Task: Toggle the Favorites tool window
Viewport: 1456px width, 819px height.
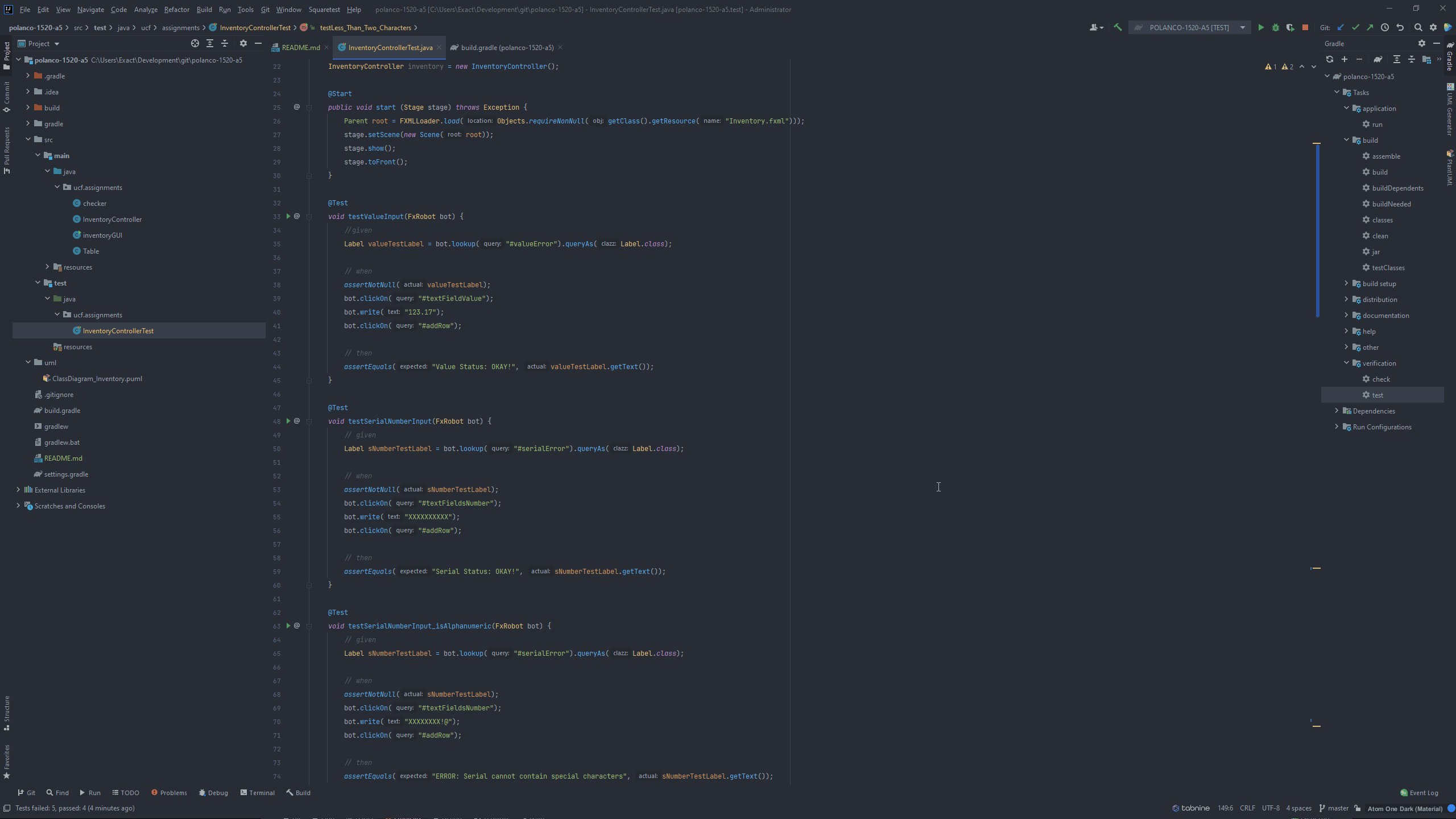Action: pyautogui.click(x=7, y=761)
